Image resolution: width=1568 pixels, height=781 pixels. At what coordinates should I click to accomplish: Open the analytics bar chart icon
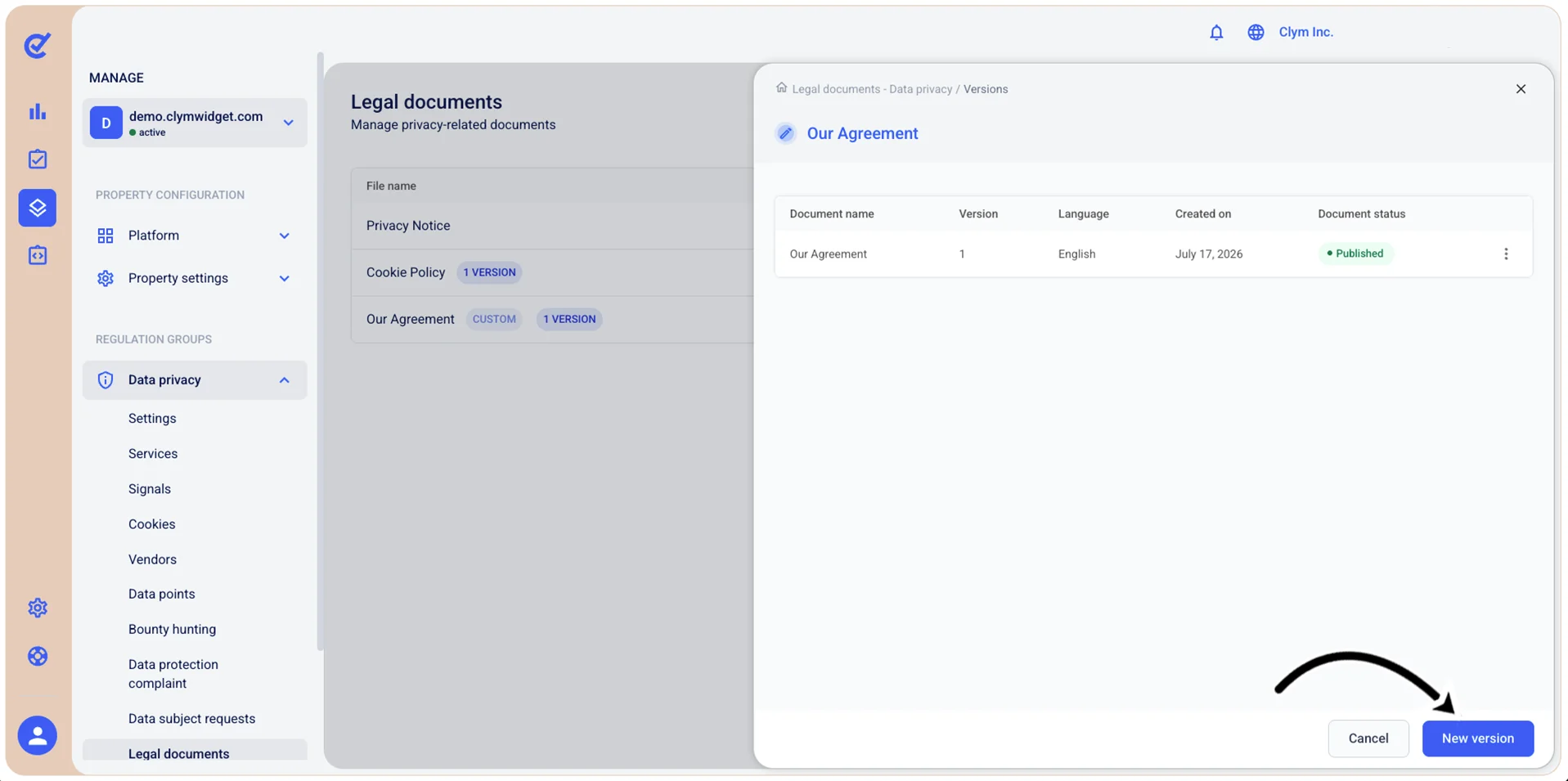tap(38, 111)
